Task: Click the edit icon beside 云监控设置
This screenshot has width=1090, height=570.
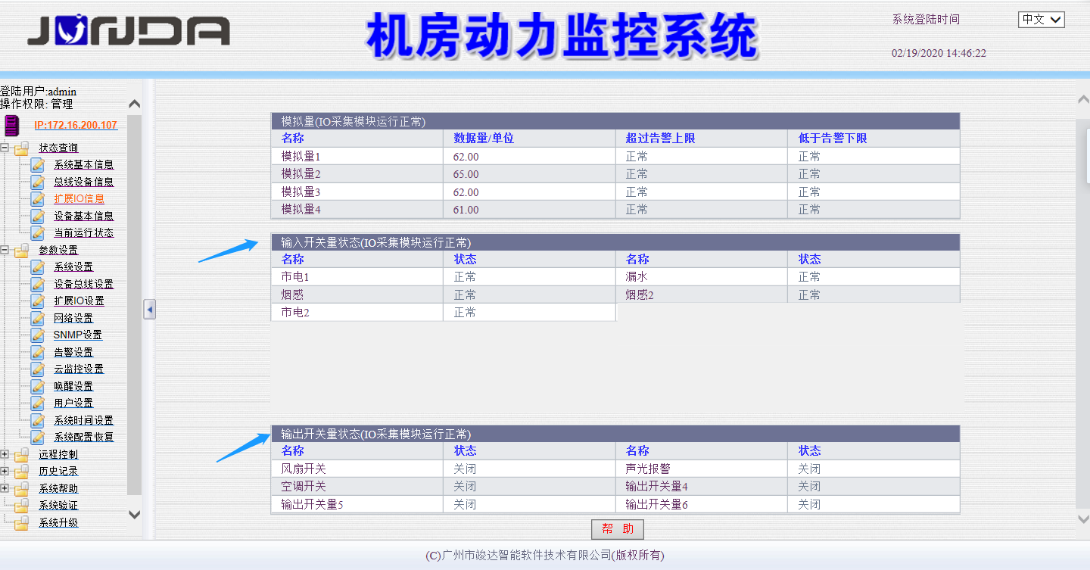Action: (x=38, y=369)
